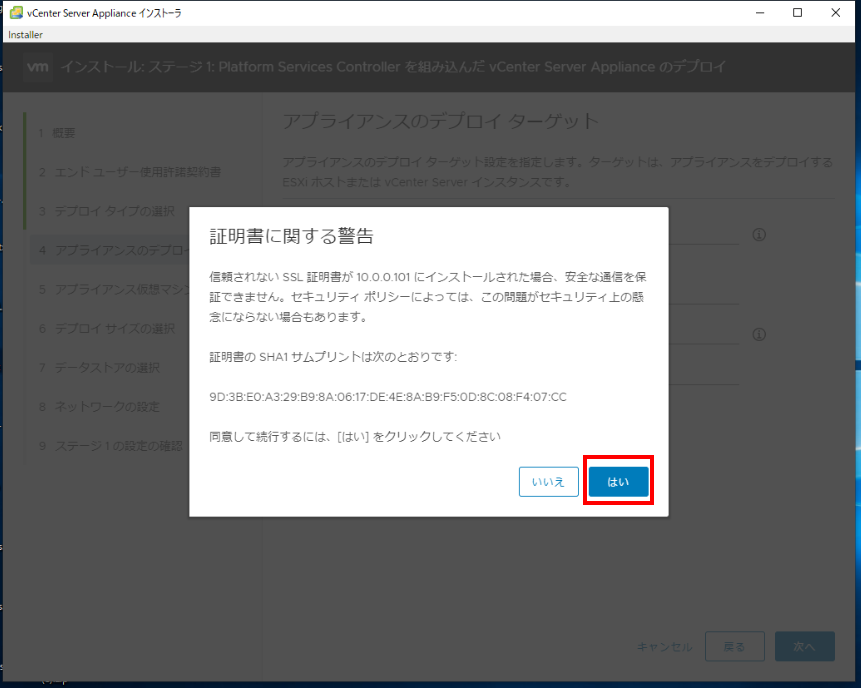Select step 1 概要 in the sidebar
Viewport: 861px width, 690px height.
57,133
